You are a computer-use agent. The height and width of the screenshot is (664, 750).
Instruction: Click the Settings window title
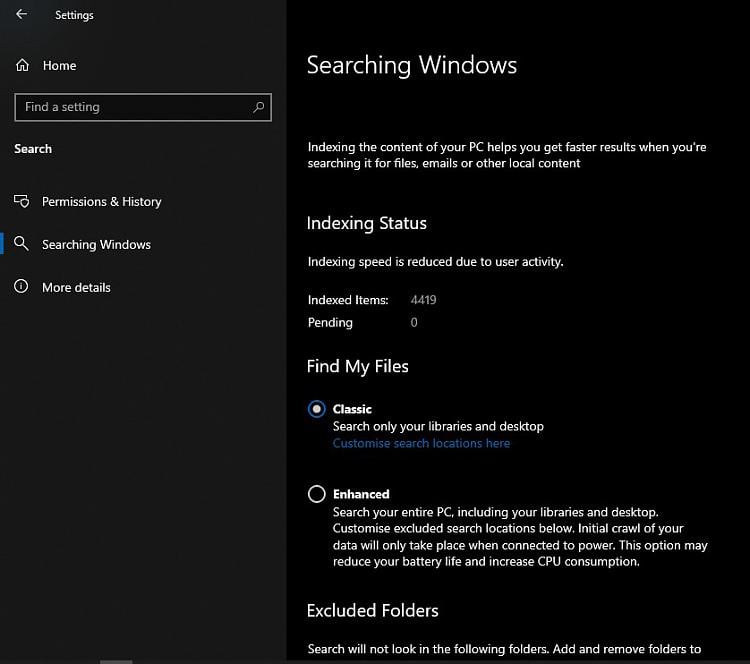point(74,15)
